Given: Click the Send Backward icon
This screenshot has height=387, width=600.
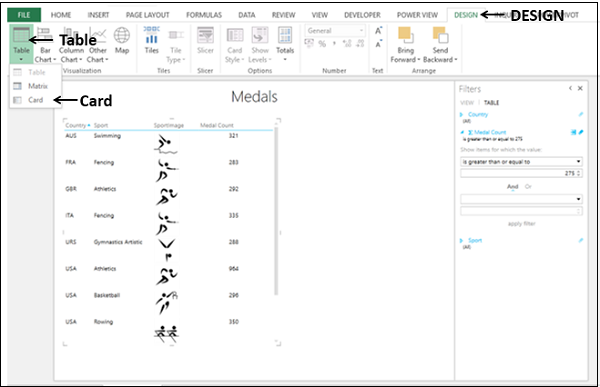Looking at the screenshot, I should pyautogui.click(x=440, y=45).
